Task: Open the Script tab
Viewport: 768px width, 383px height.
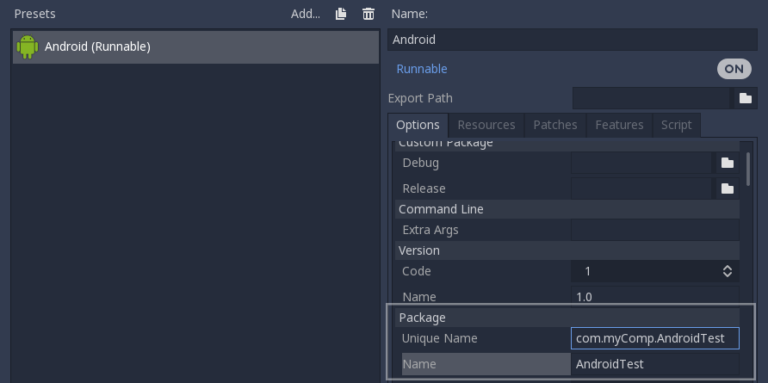Action: click(x=676, y=125)
